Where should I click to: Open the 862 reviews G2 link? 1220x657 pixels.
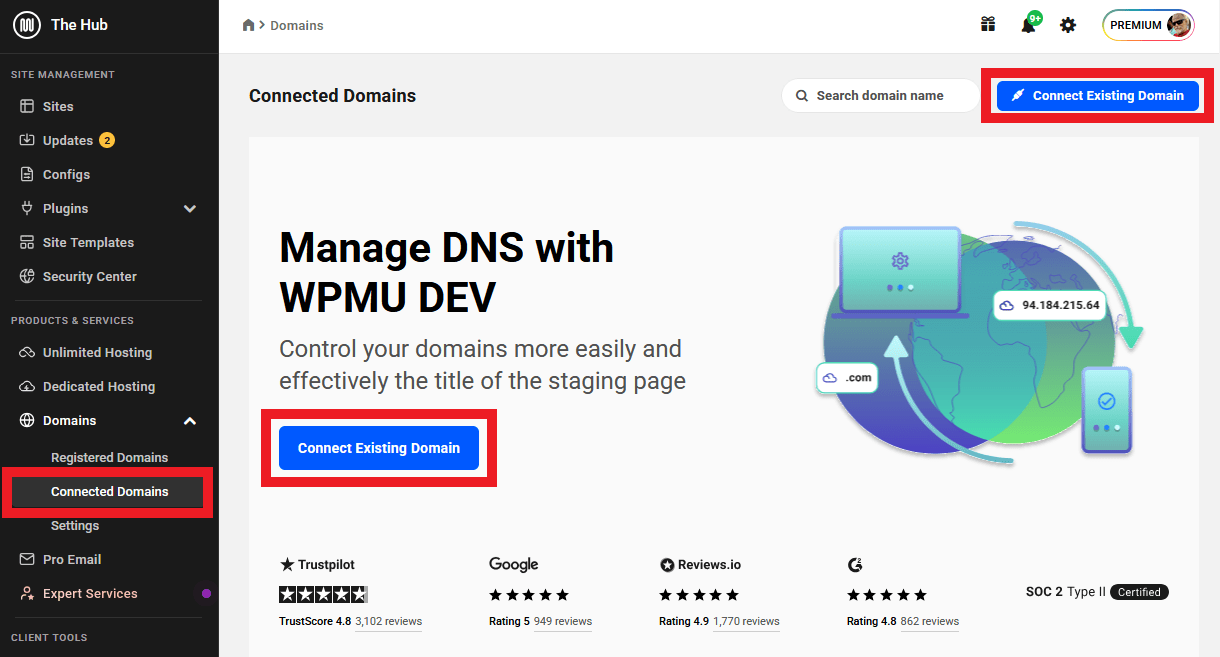pyautogui.click(x=930, y=621)
